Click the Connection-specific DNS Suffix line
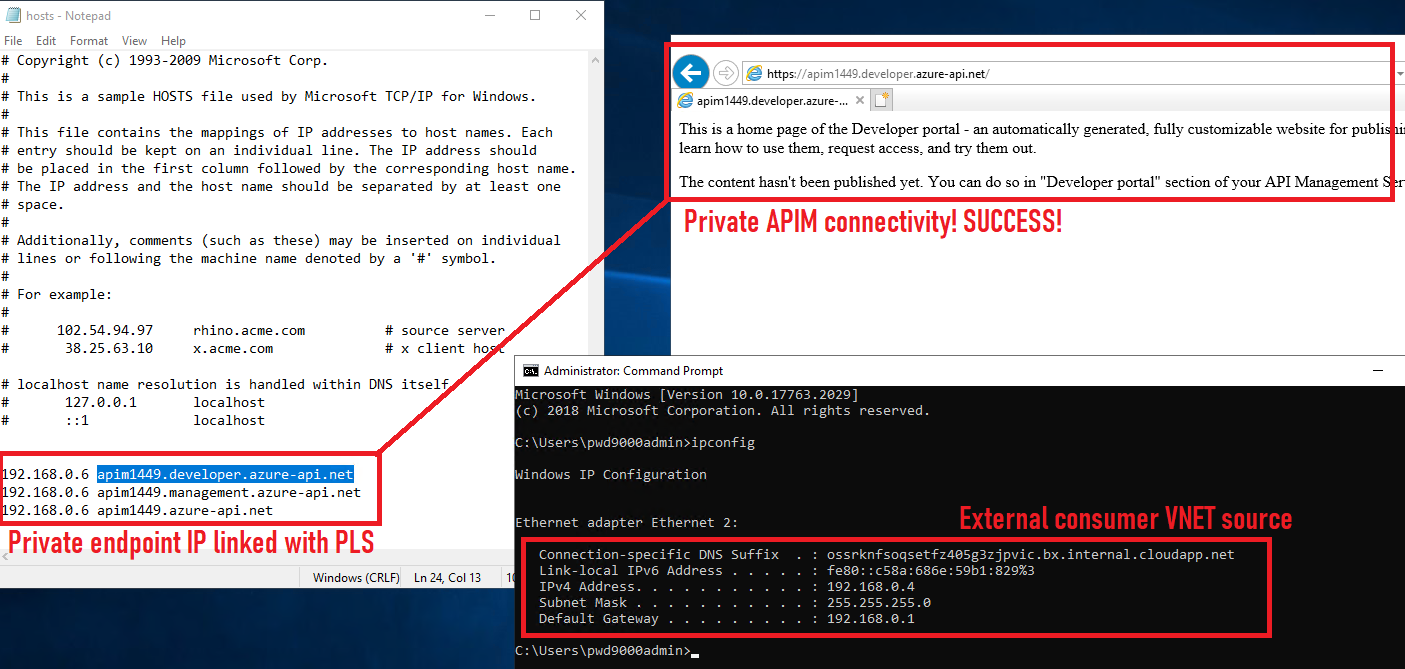The width and height of the screenshot is (1405, 669). click(x=887, y=554)
